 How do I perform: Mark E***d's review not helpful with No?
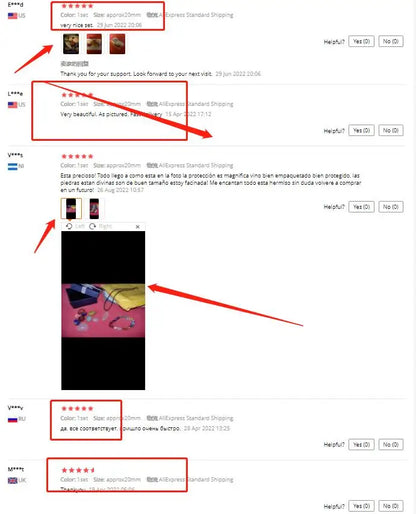click(391, 41)
